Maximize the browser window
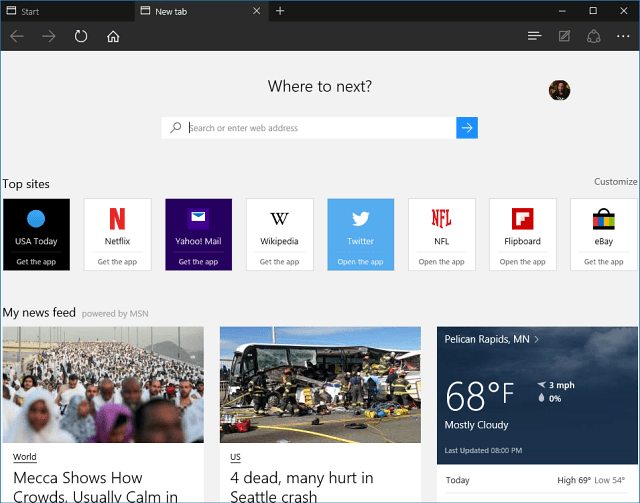Viewport: 640px width, 503px height. [x=593, y=11]
